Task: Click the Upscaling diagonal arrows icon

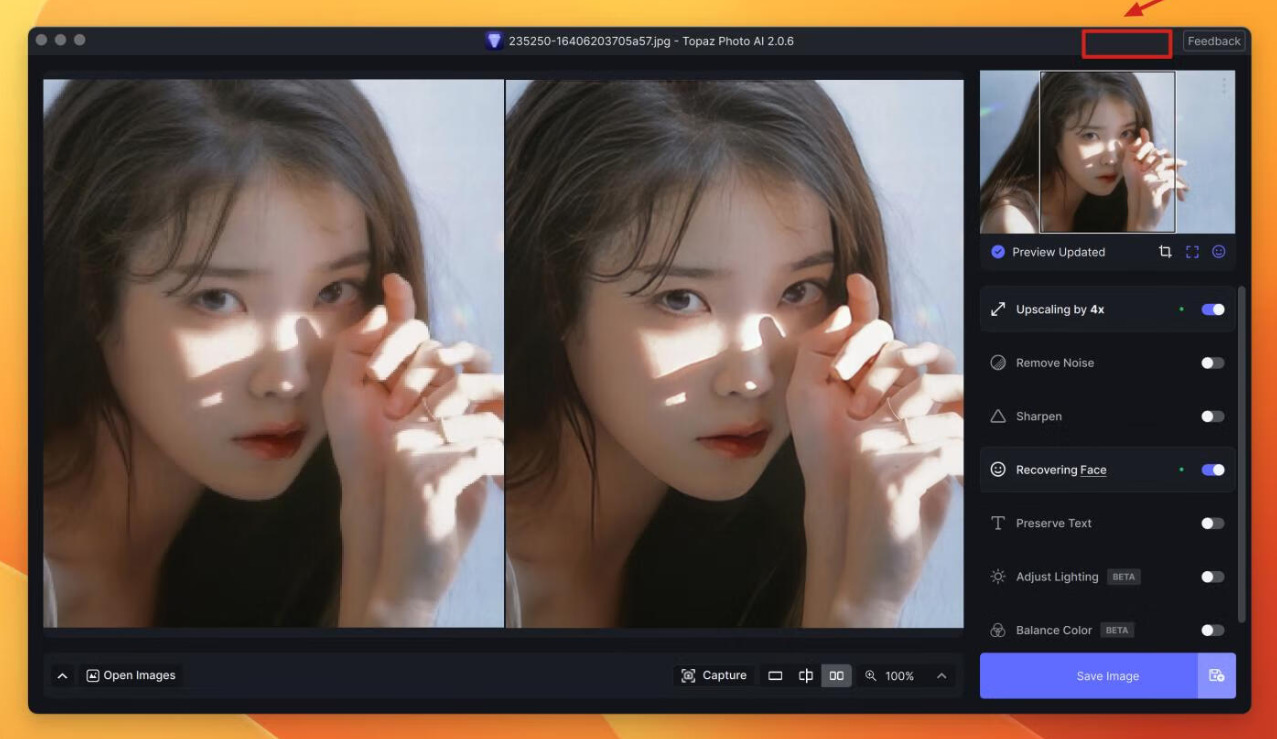Action: pyautogui.click(x=998, y=309)
